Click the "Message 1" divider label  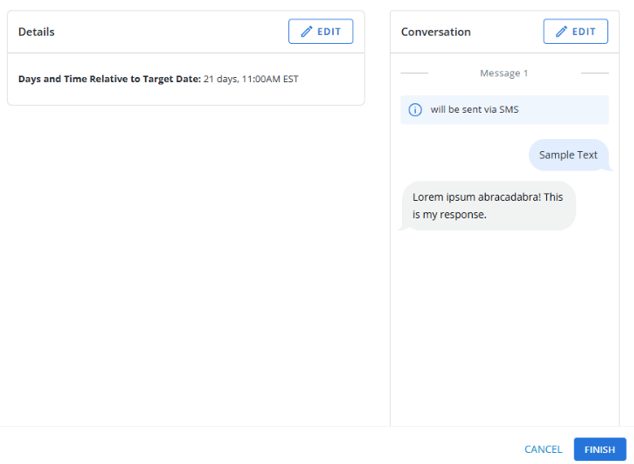tap(504, 73)
